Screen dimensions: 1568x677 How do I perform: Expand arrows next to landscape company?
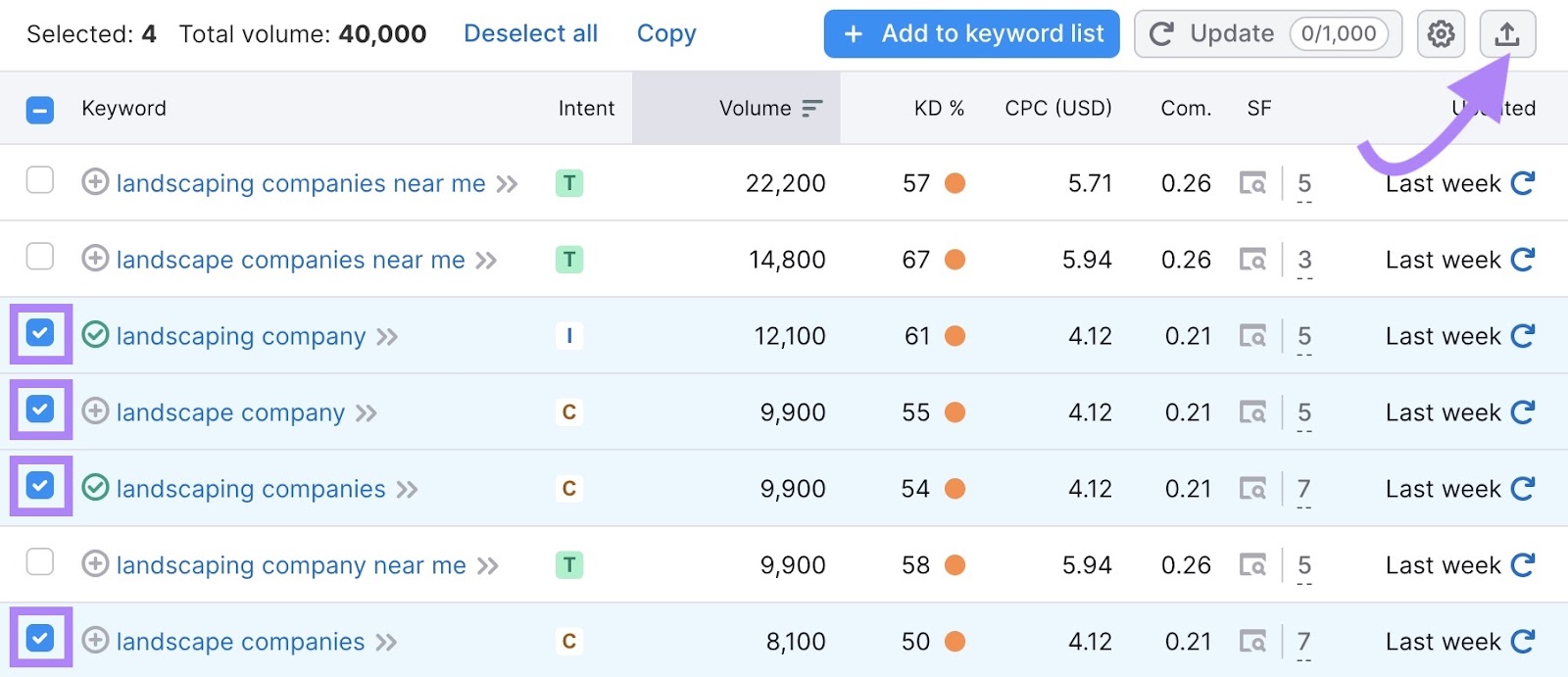(x=367, y=413)
